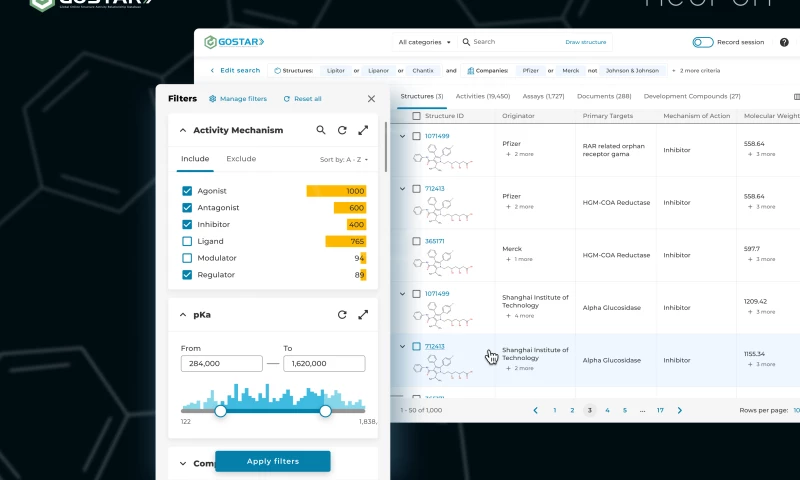Viewport: 800px width, 480px height.
Task: Click the Apply filters button
Action: [x=273, y=461]
